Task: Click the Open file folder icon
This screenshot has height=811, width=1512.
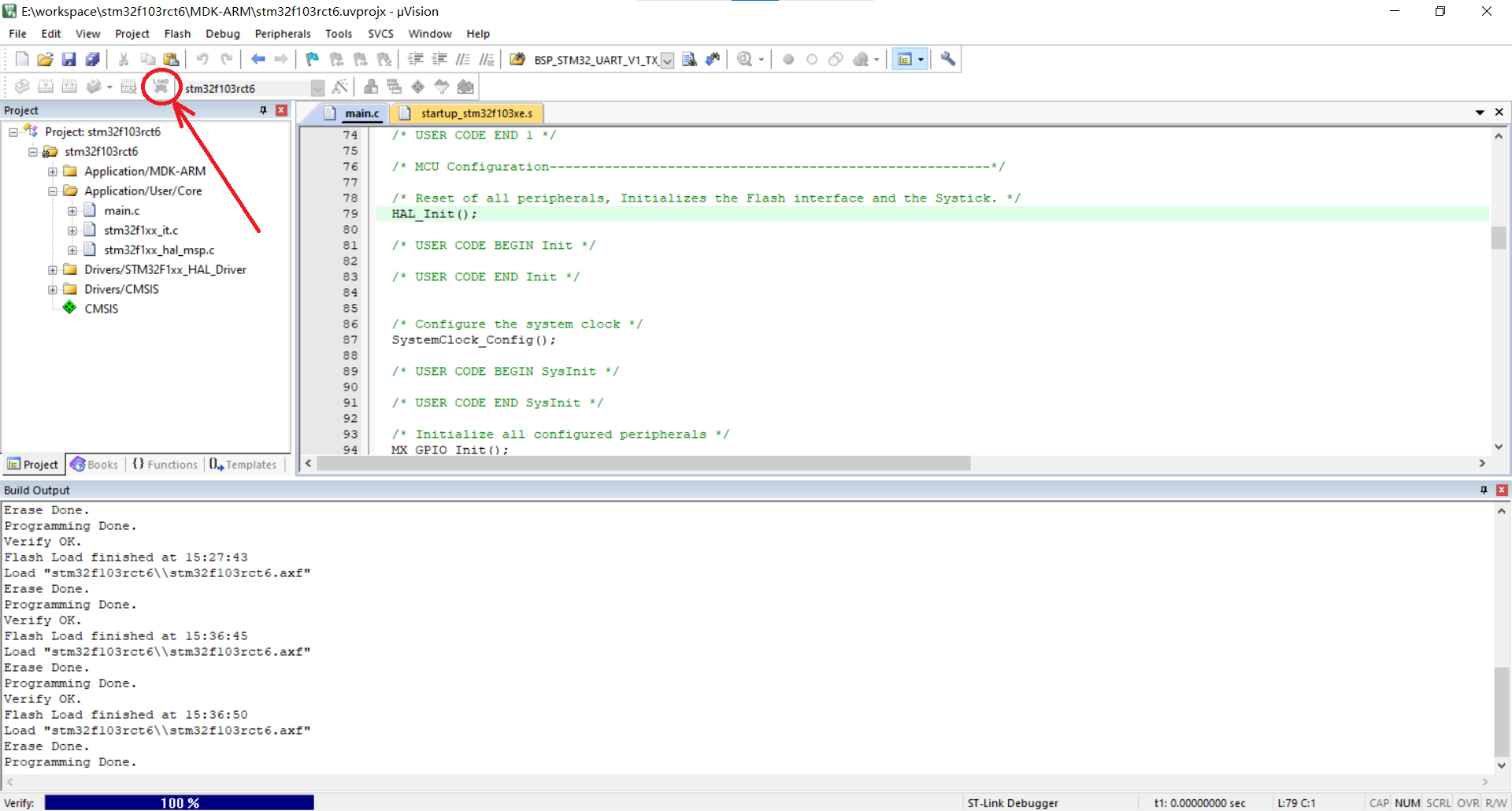Action: point(45,59)
